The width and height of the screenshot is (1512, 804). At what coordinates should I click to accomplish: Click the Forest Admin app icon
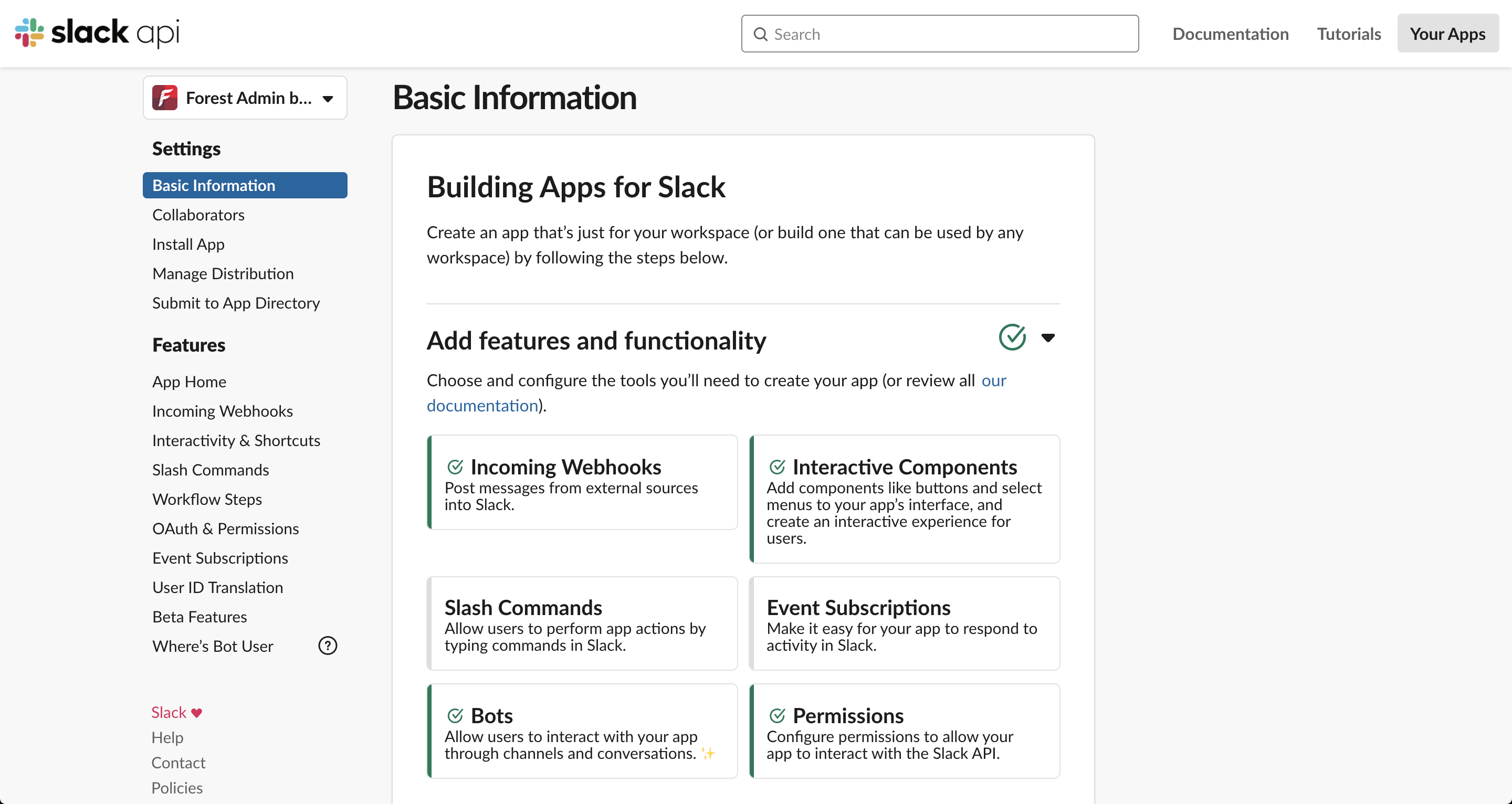[x=164, y=98]
